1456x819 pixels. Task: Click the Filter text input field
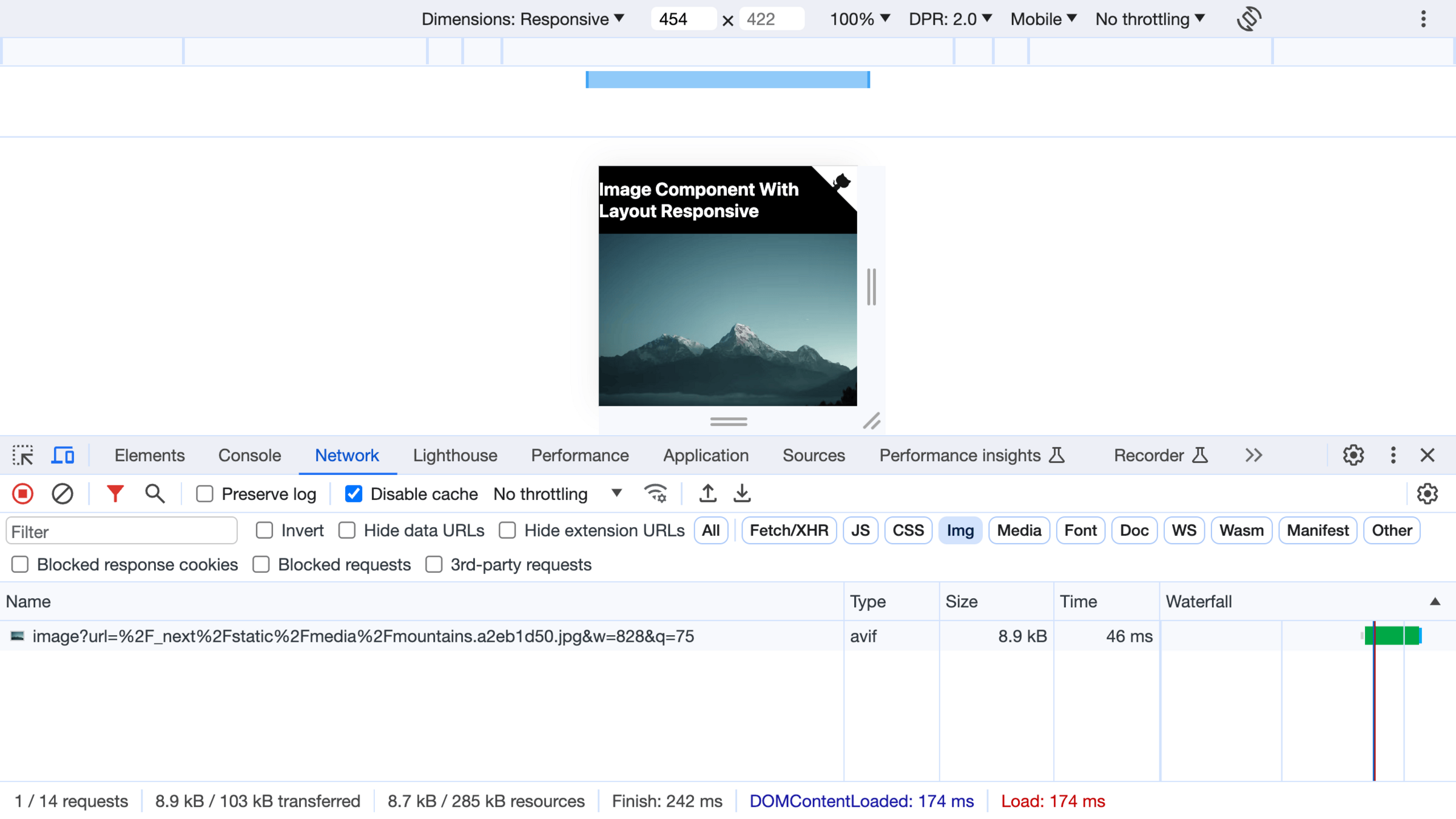coord(121,531)
